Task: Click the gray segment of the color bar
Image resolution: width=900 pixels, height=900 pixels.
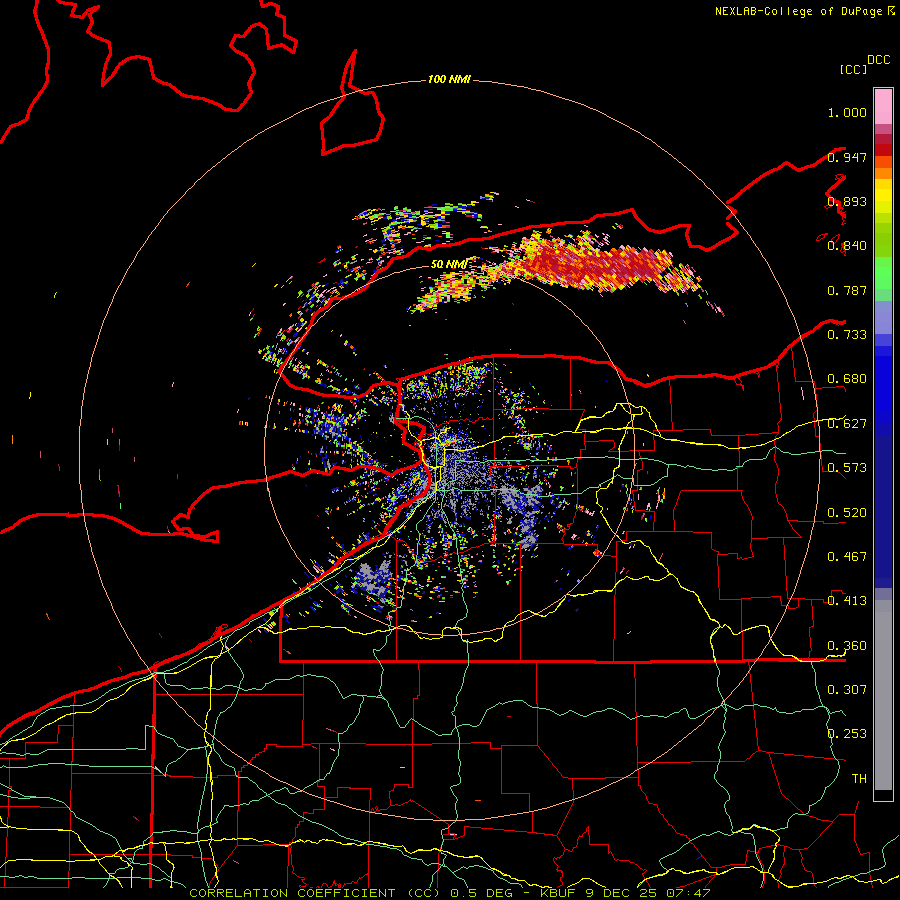Action: pyautogui.click(x=883, y=695)
